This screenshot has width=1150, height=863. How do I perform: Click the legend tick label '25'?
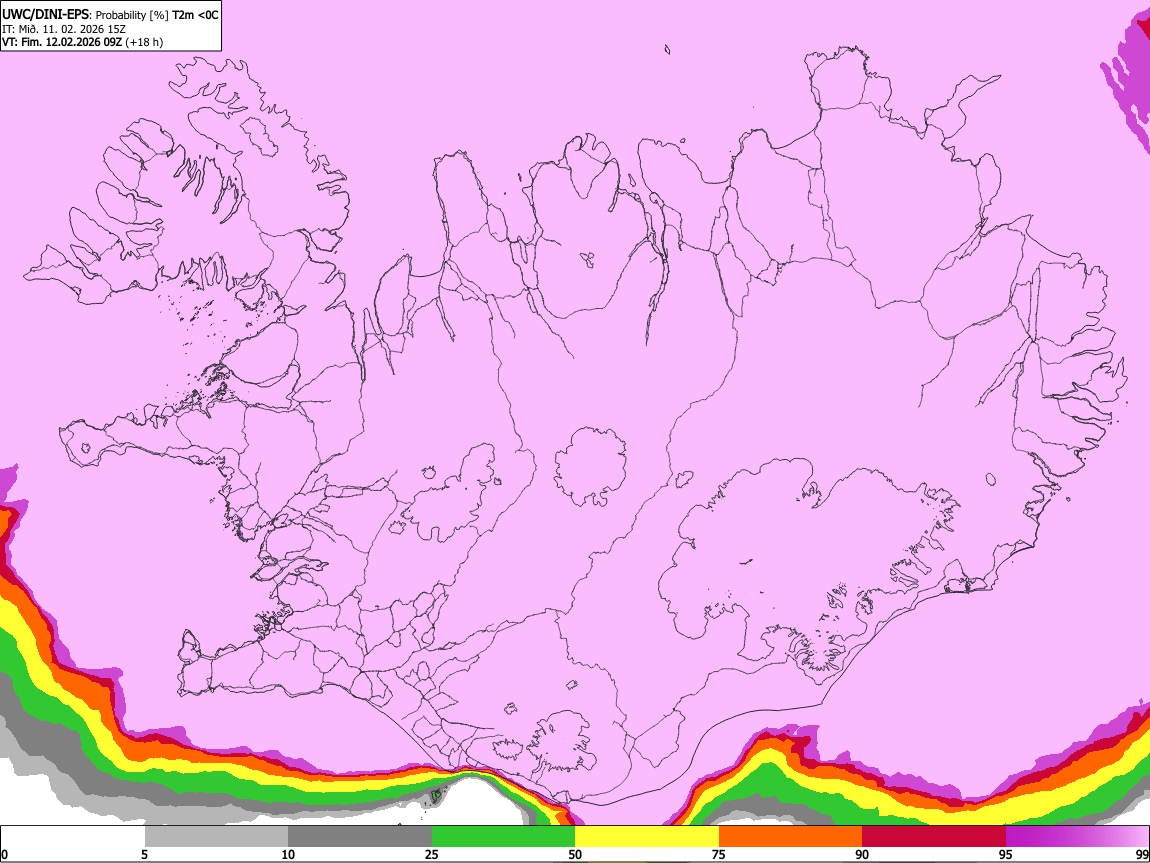tap(432, 854)
